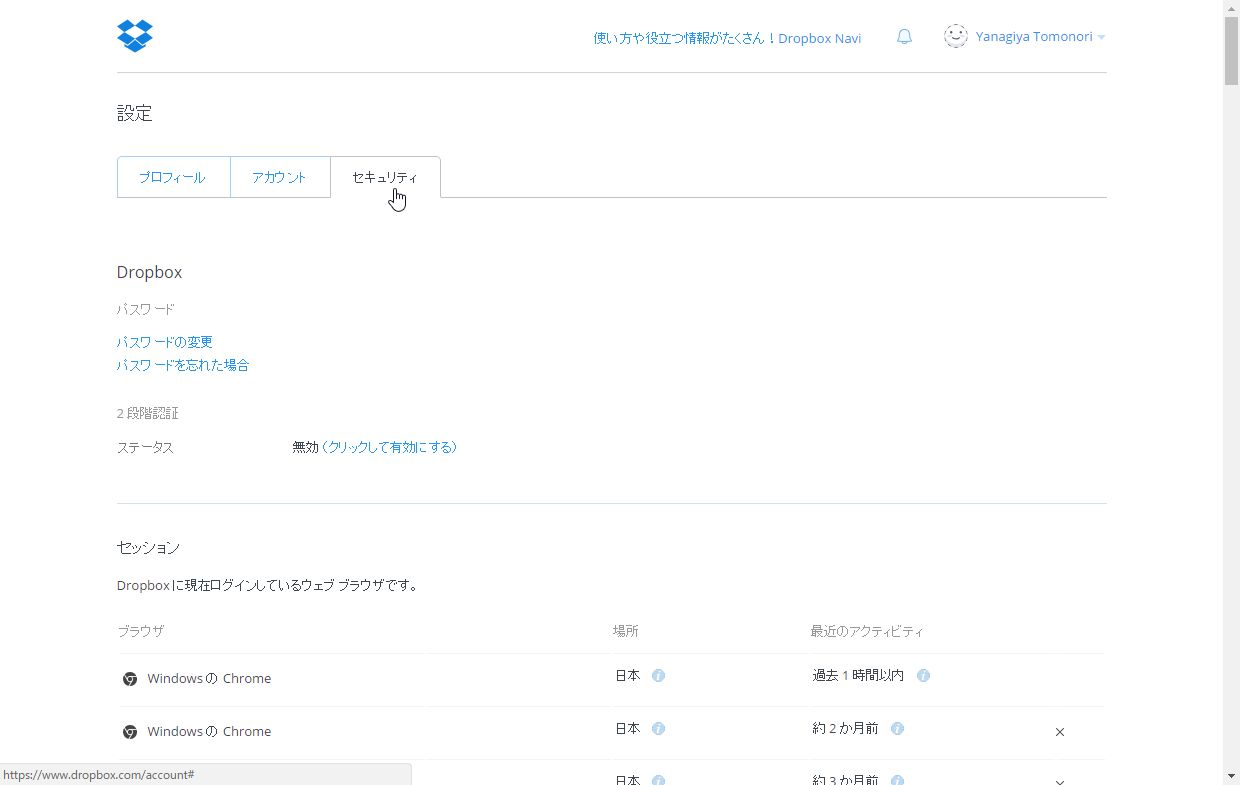Click the 最近のアクティビティ column header
The width and height of the screenshot is (1240, 785).
coord(867,632)
